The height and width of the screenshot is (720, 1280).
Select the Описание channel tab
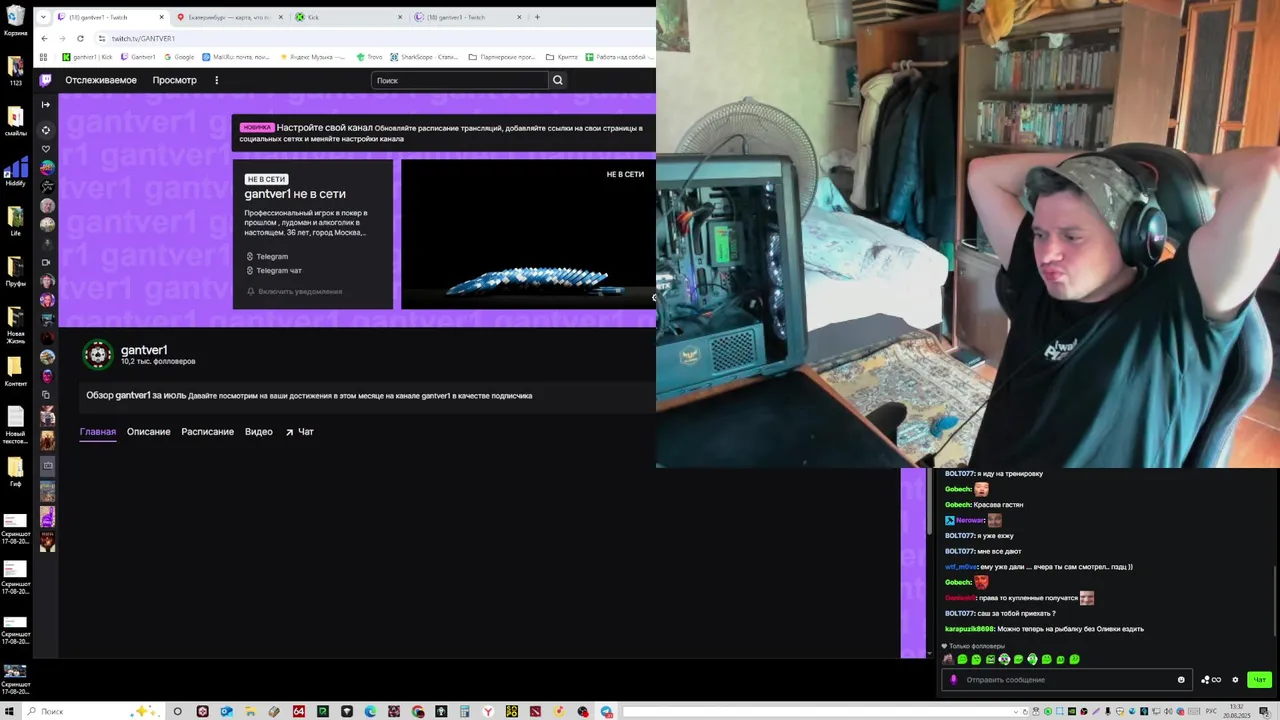point(148,432)
